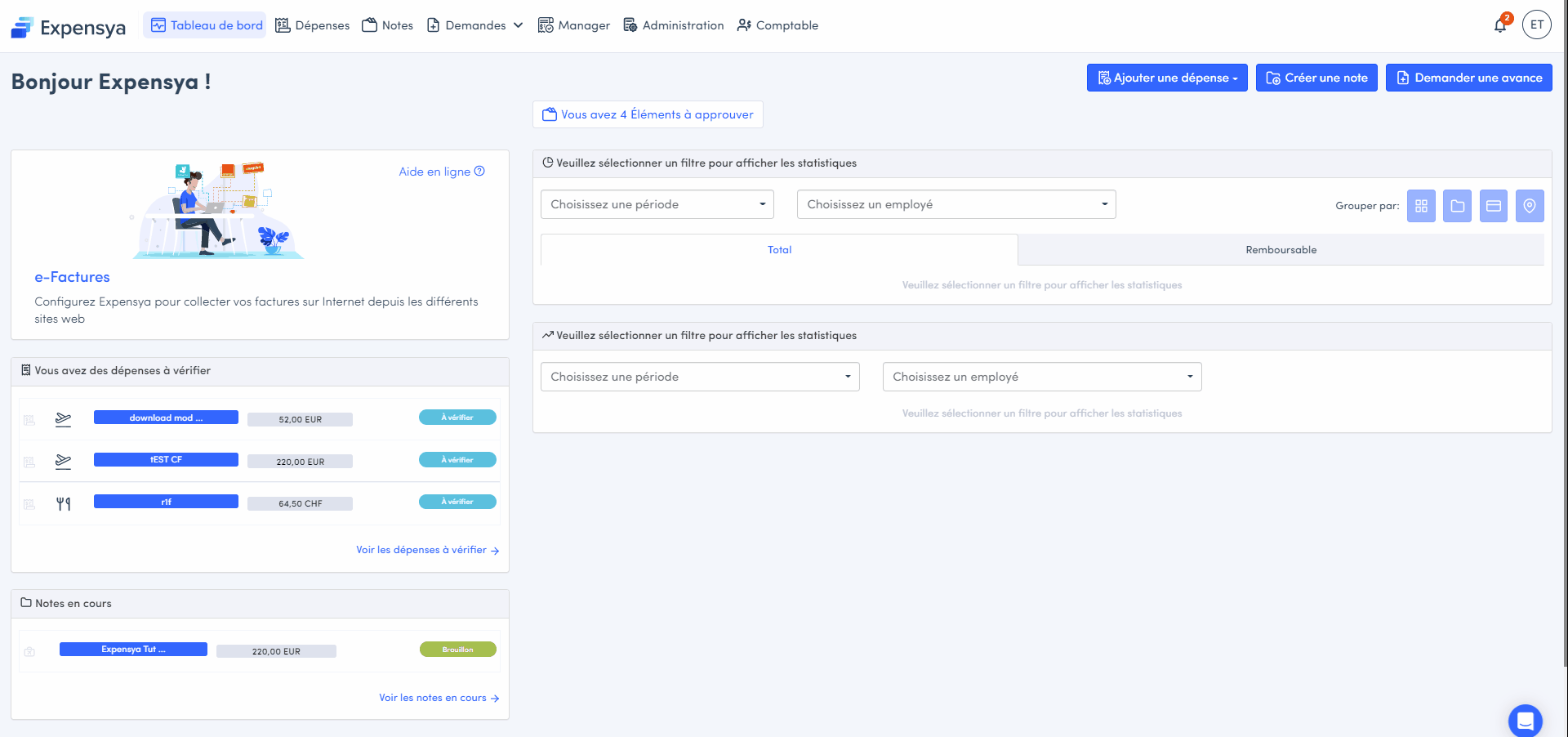The height and width of the screenshot is (737, 1568).
Task: Open the Notes menu
Action: click(x=388, y=25)
